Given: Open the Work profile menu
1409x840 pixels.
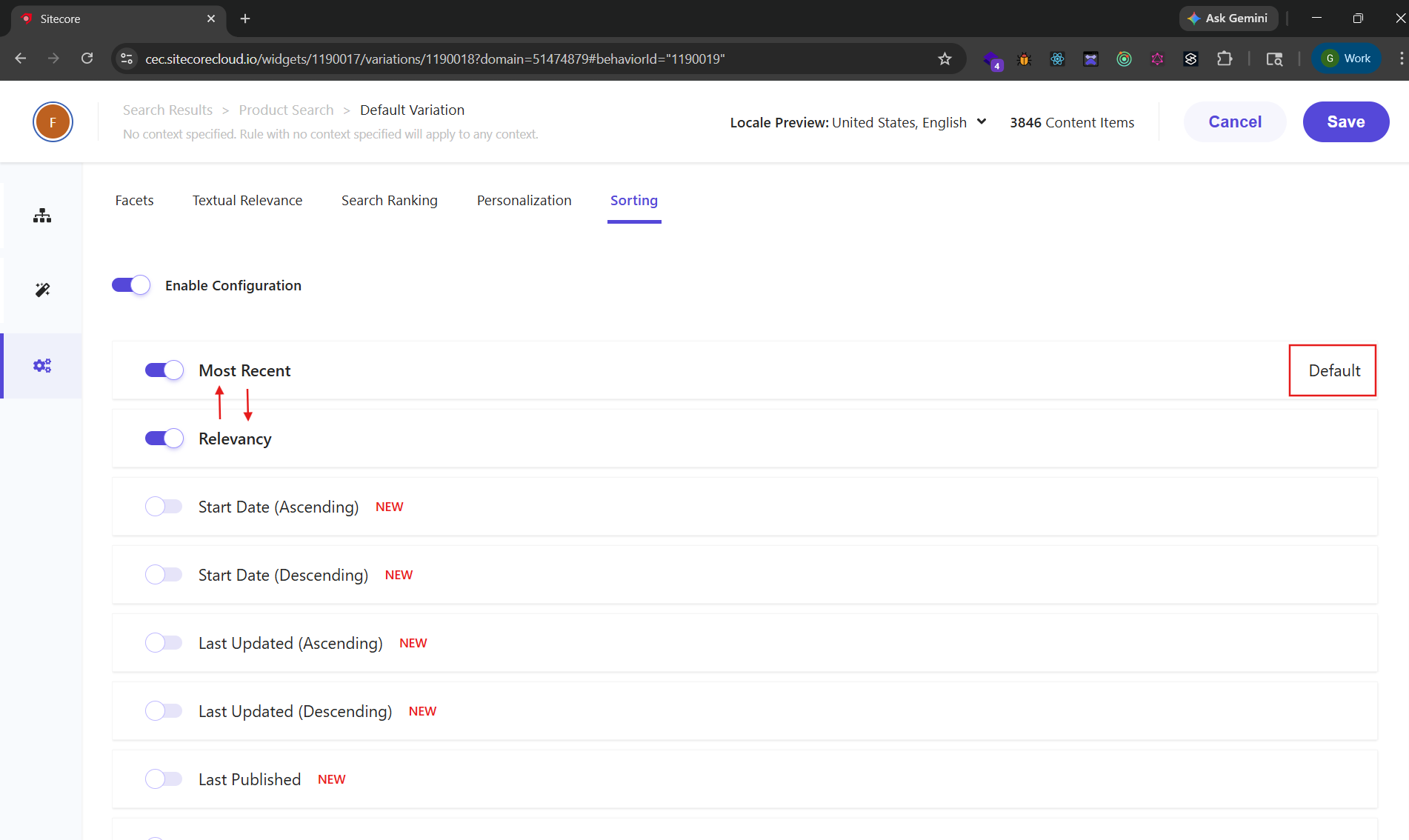Looking at the screenshot, I should [x=1347, y=59].
